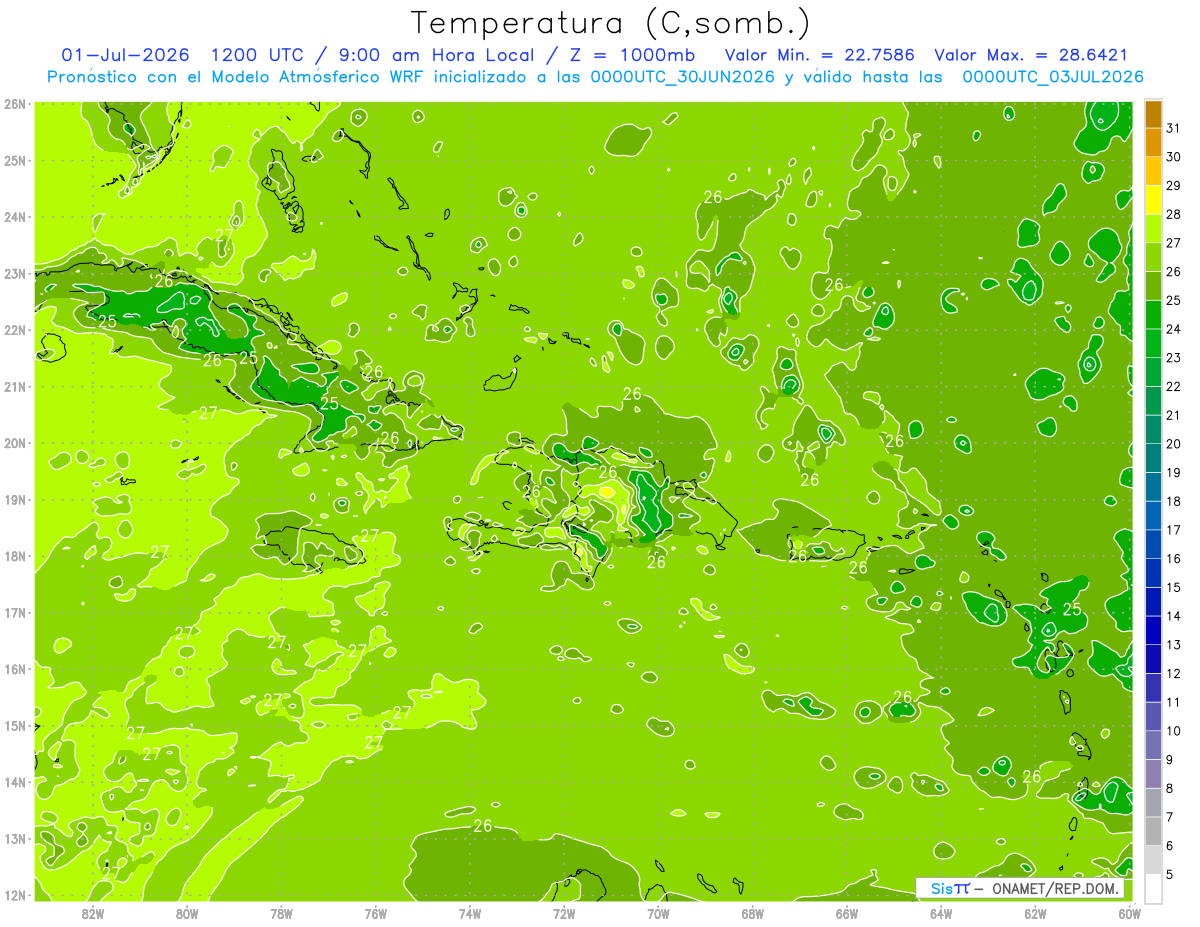Click the "82W" longitude axis label
Viewport: 1200px width, 927px height.
tap(93, 912)
